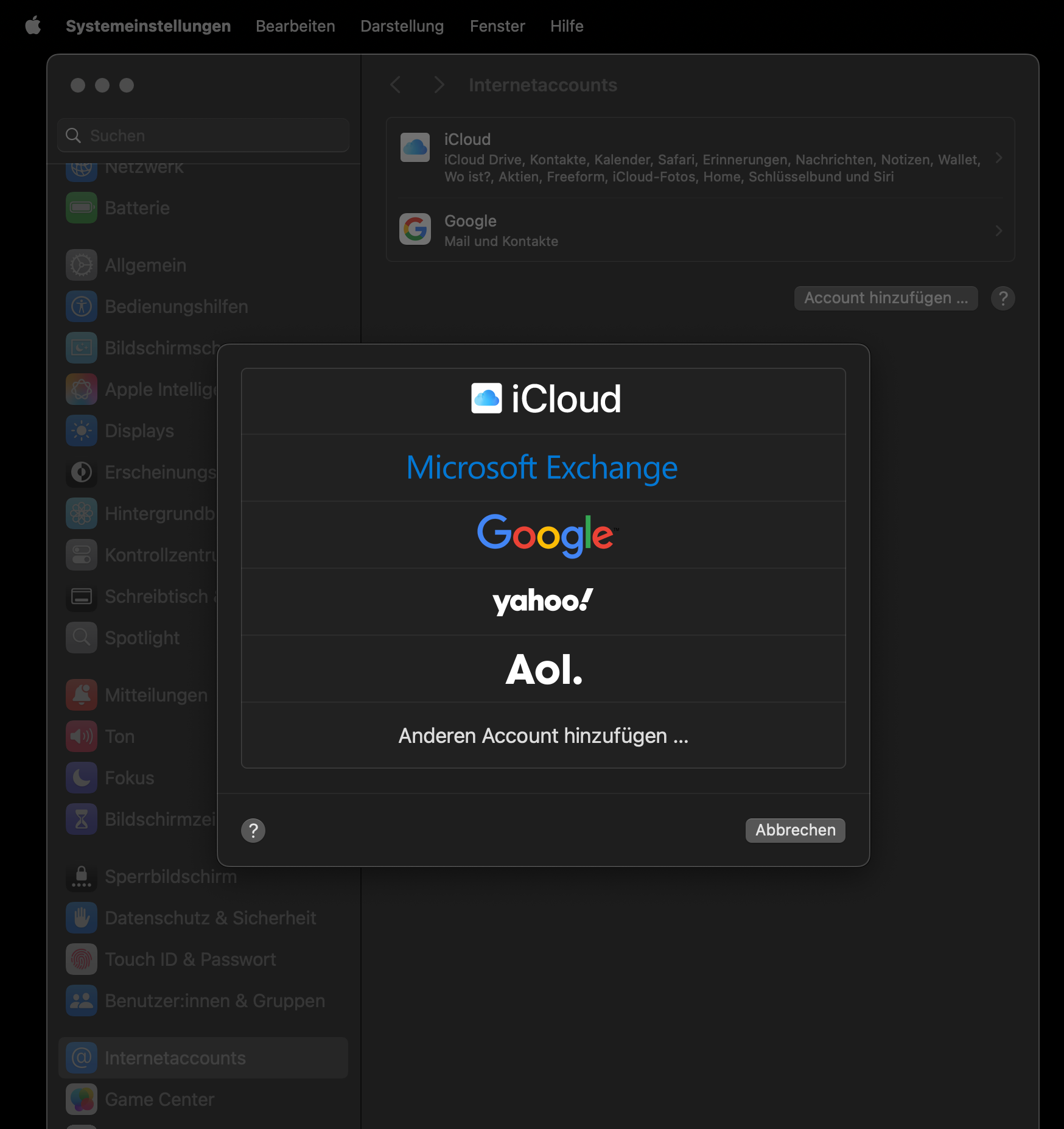This screenshot has width=1064, height=1129.
Task: Click the iCloud services description text
Action: (712, 168)
